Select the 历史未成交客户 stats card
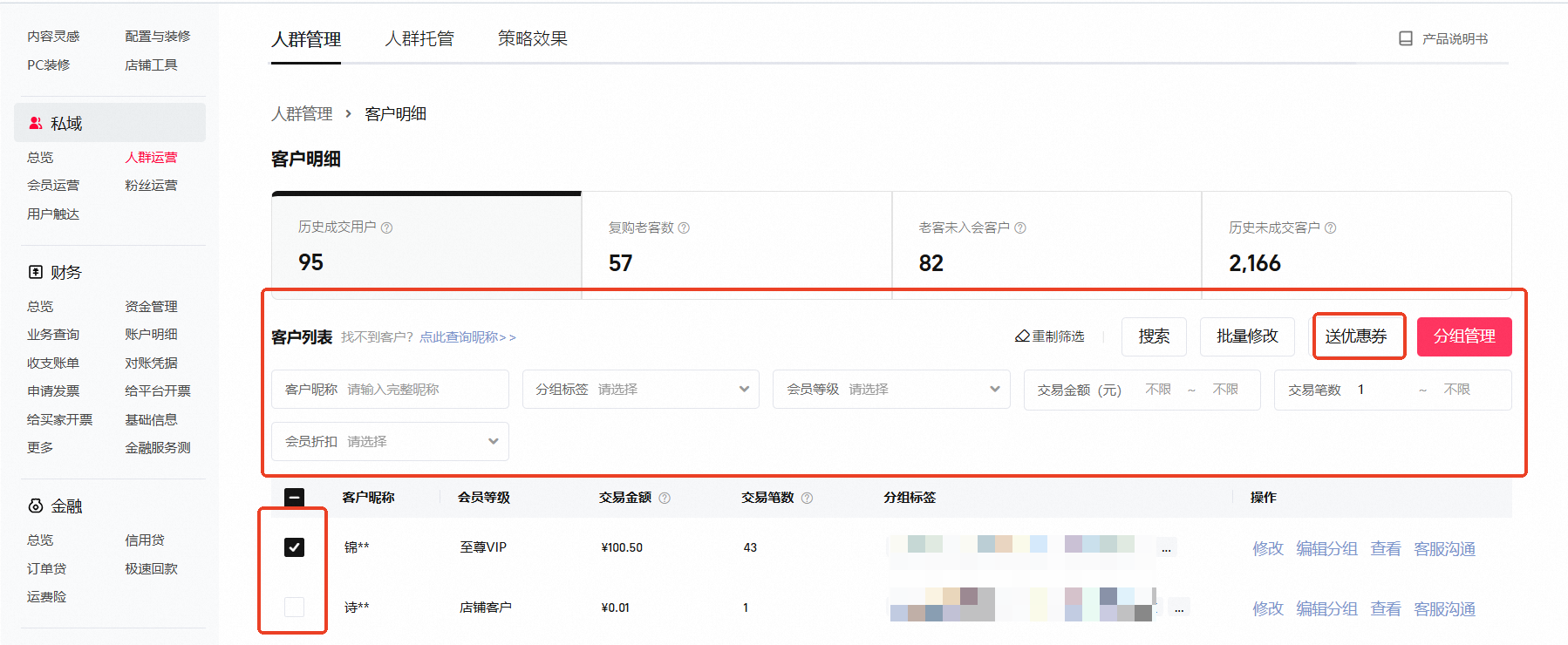The width and height of the screenshot is (1568, 645). point(1357,245)
